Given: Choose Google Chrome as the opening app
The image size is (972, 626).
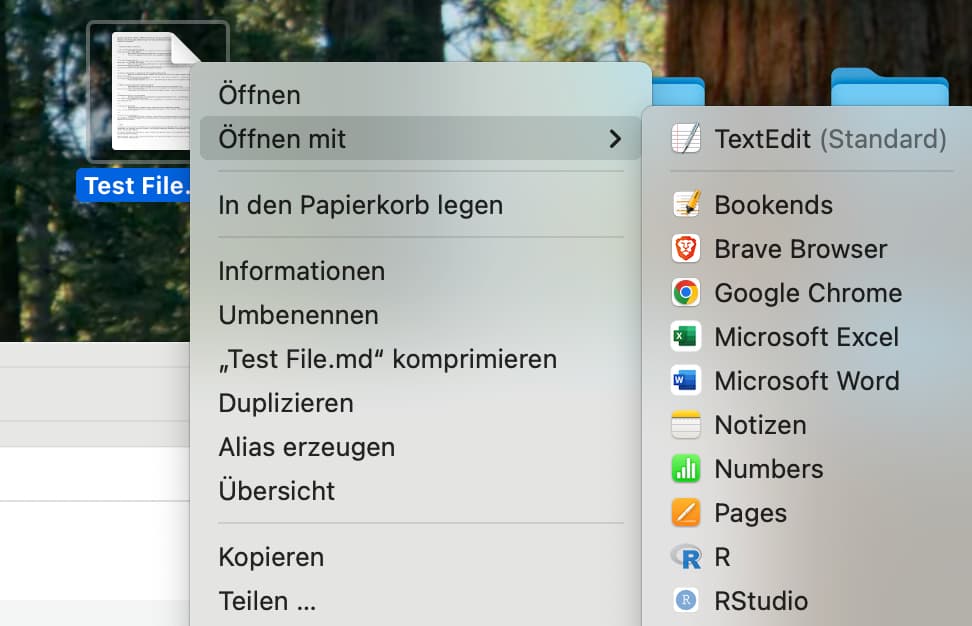Looking at the screenshot, I should (x=807, y=293).
